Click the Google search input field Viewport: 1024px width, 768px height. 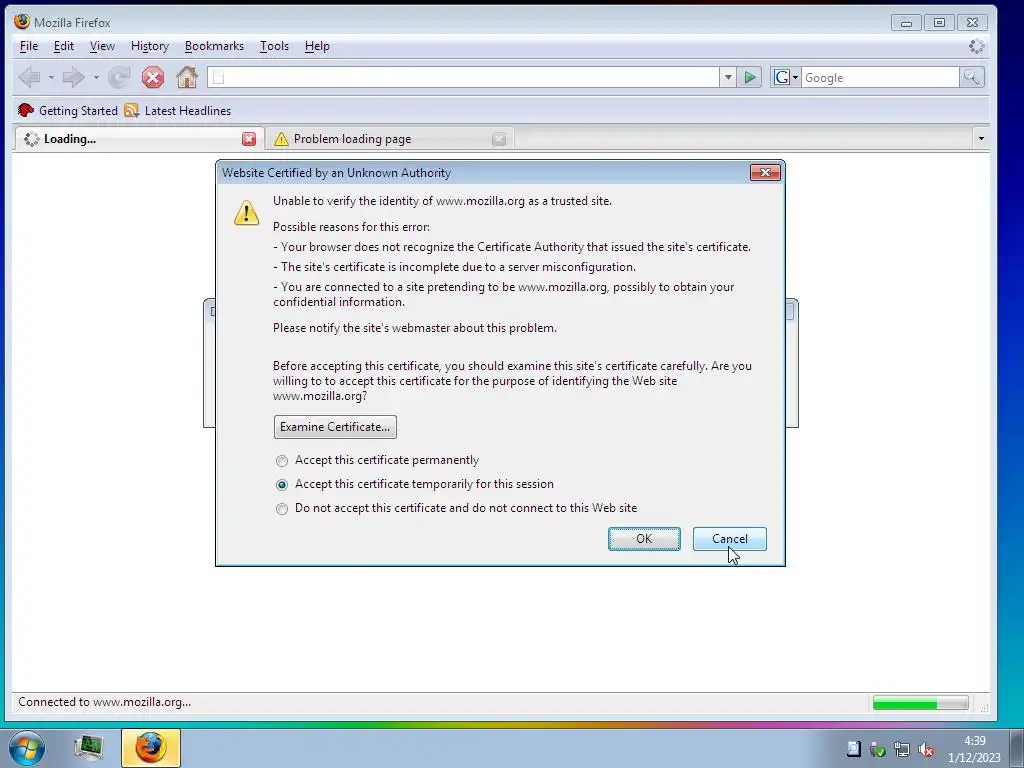tap(880, 78)
